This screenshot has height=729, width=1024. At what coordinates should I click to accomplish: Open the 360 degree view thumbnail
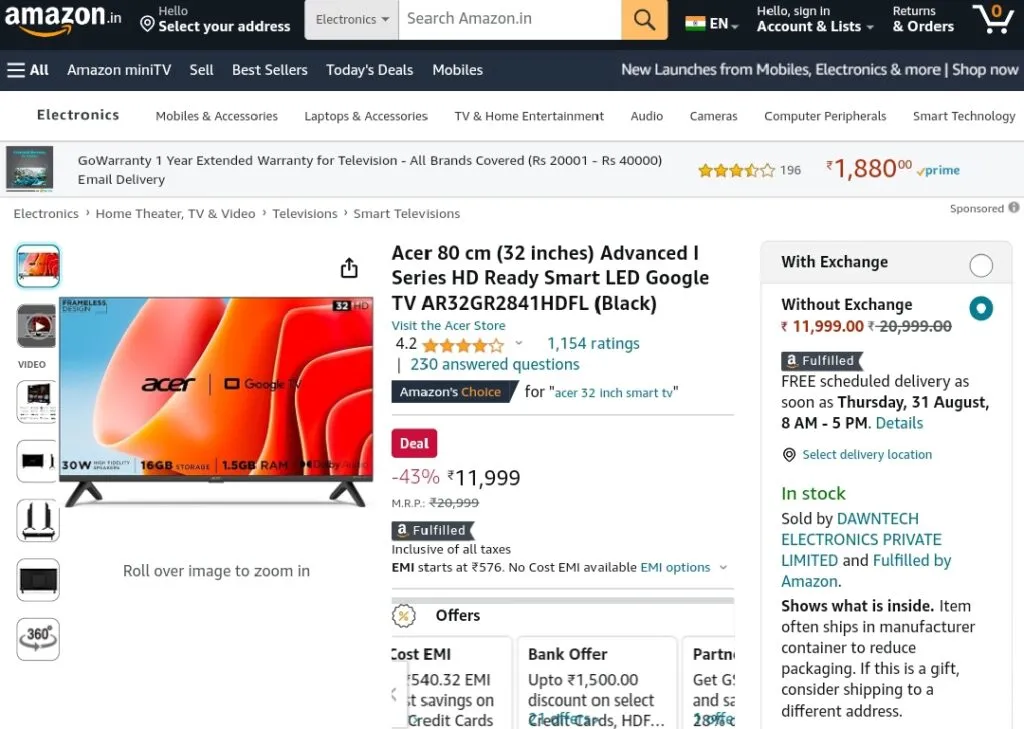click(38, 639)
